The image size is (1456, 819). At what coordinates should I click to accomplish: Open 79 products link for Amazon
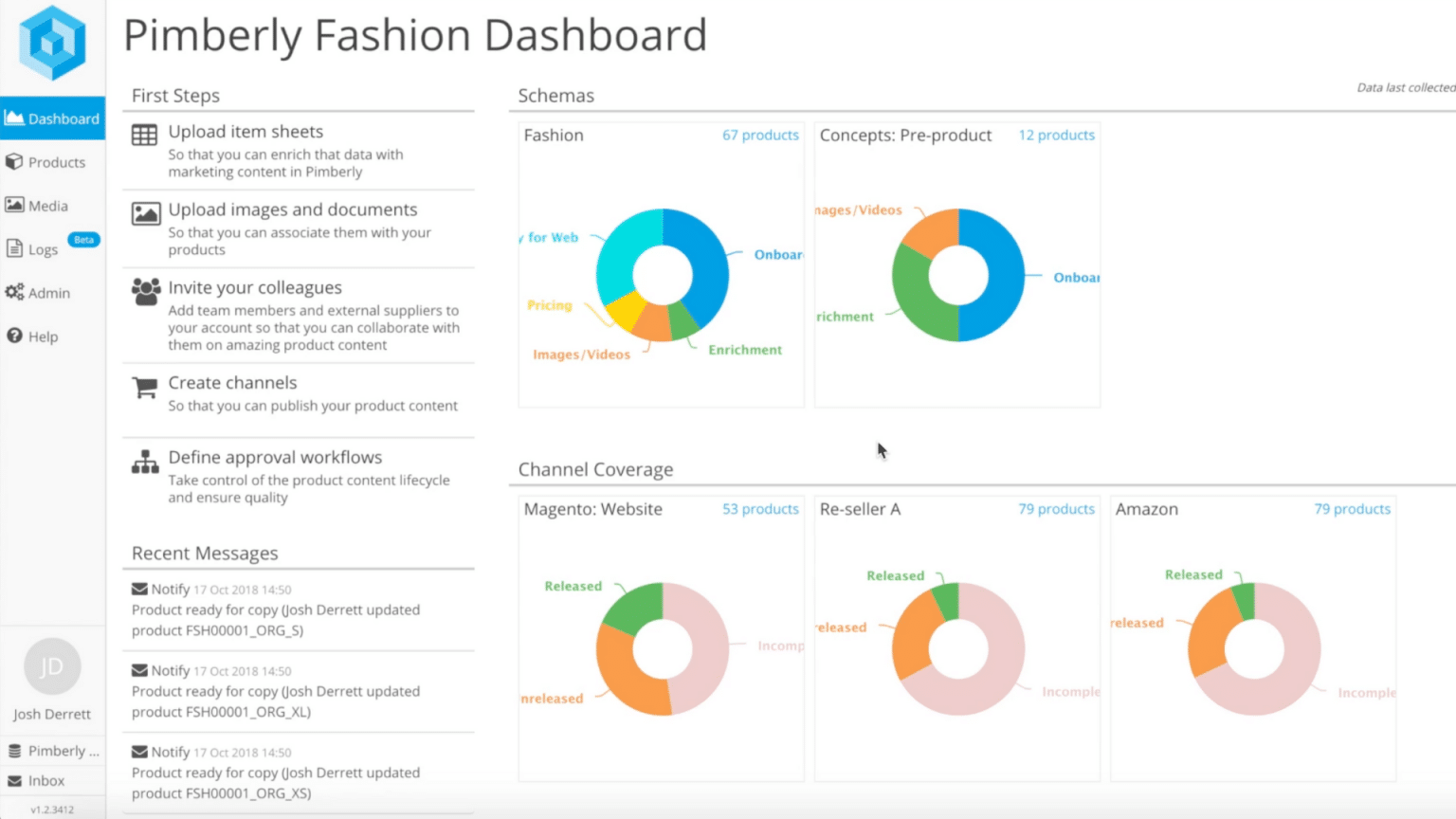[1352, 509]
